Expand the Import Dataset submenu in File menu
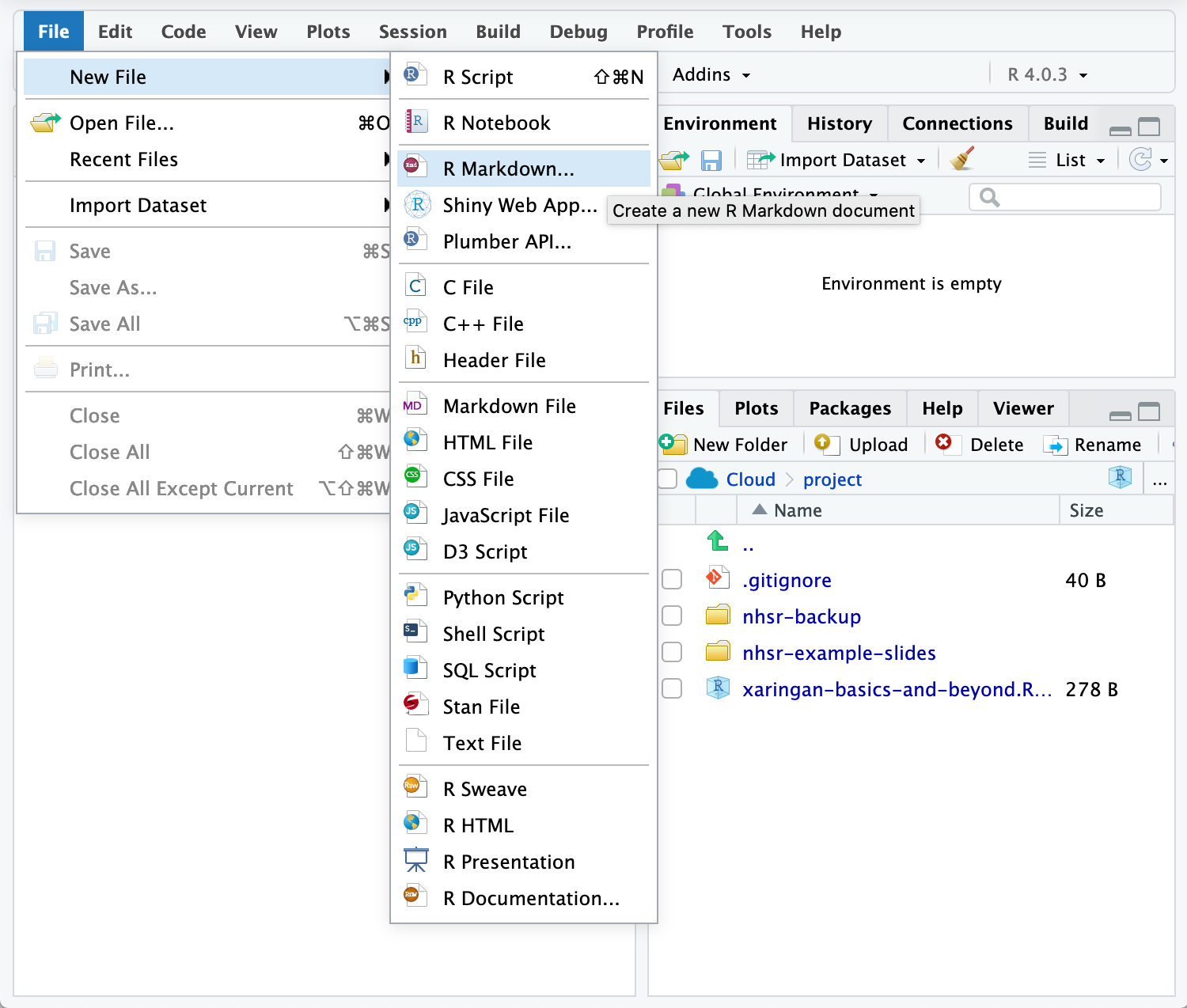The image size is (1187, 1008). point(207,205)
